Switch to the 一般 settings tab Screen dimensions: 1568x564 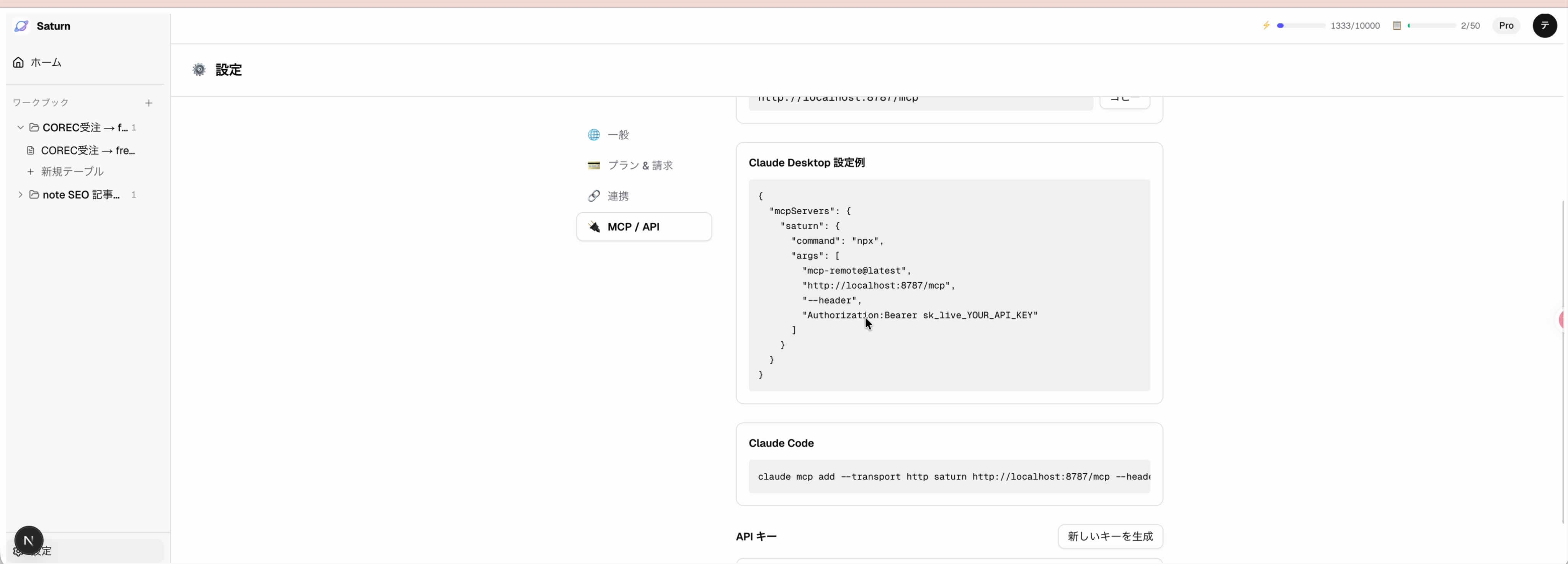click(x=618, y=135)
